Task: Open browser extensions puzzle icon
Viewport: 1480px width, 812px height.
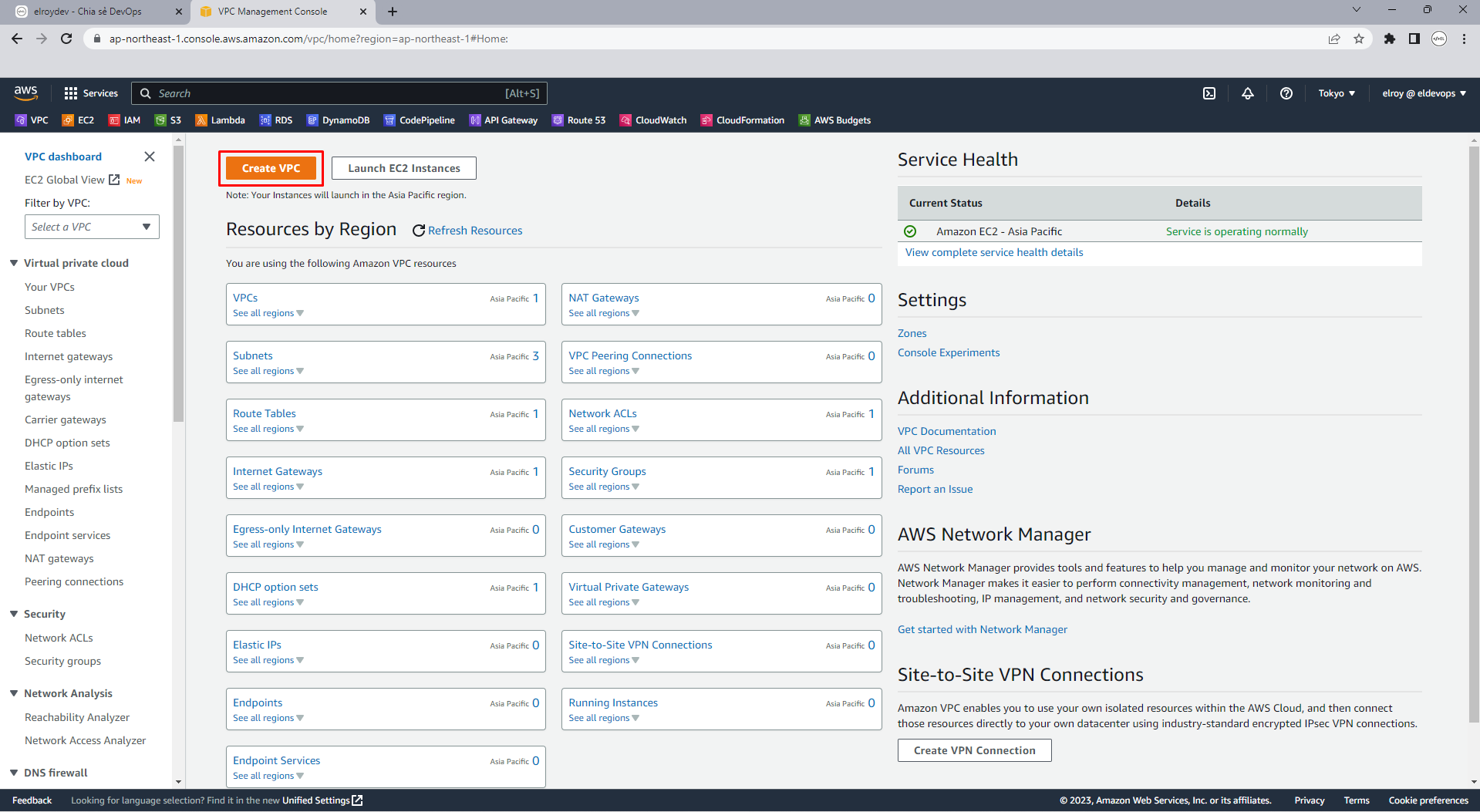Action: tap(1390, 39)
